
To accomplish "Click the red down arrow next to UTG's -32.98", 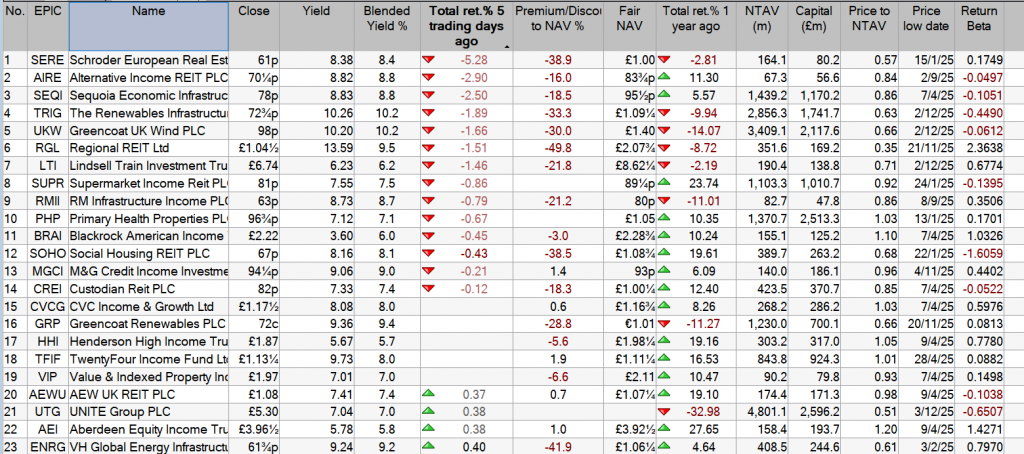I will (x=666, y=410).
